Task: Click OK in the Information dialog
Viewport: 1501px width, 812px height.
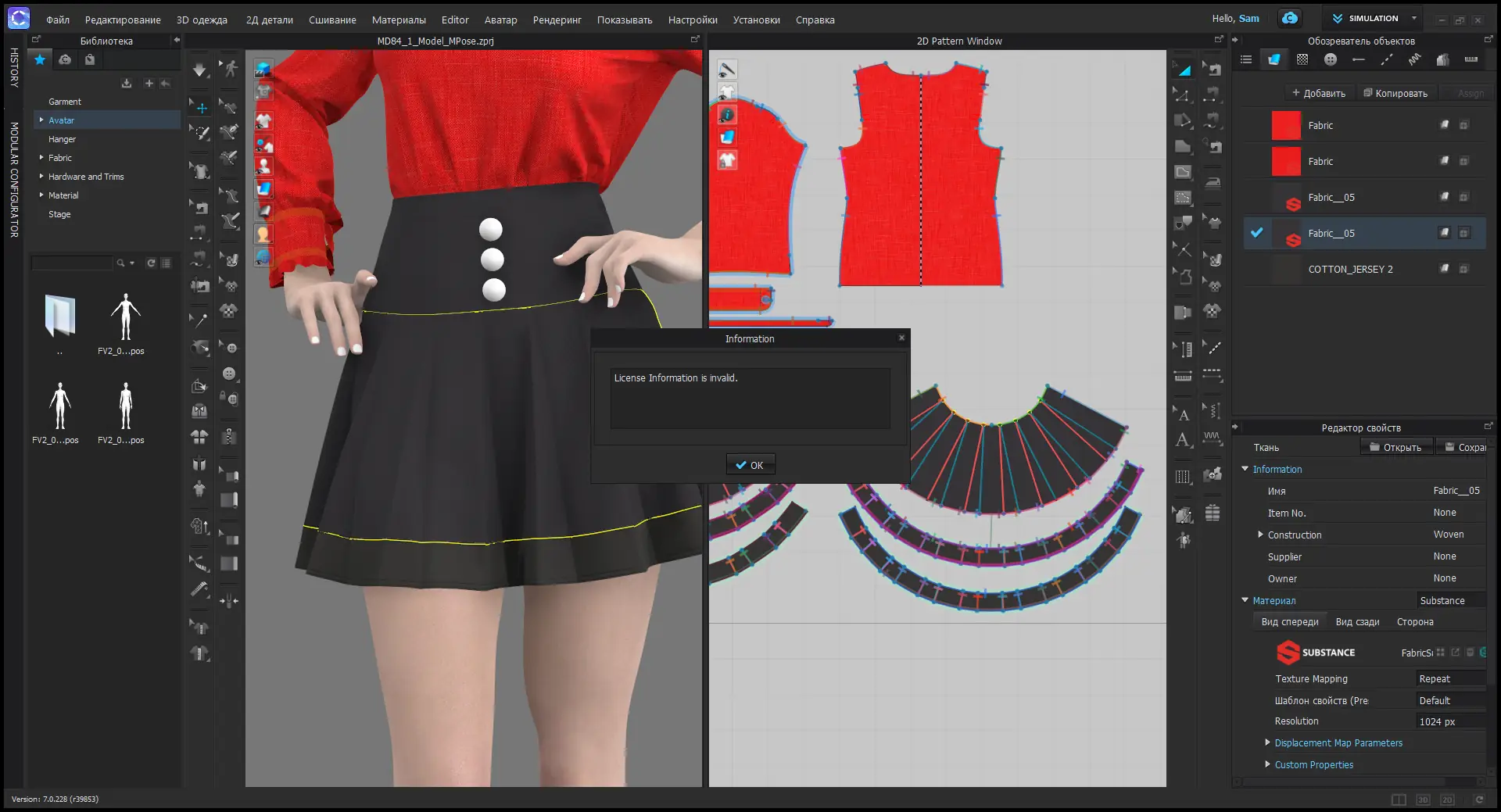Action: (750, 465)
